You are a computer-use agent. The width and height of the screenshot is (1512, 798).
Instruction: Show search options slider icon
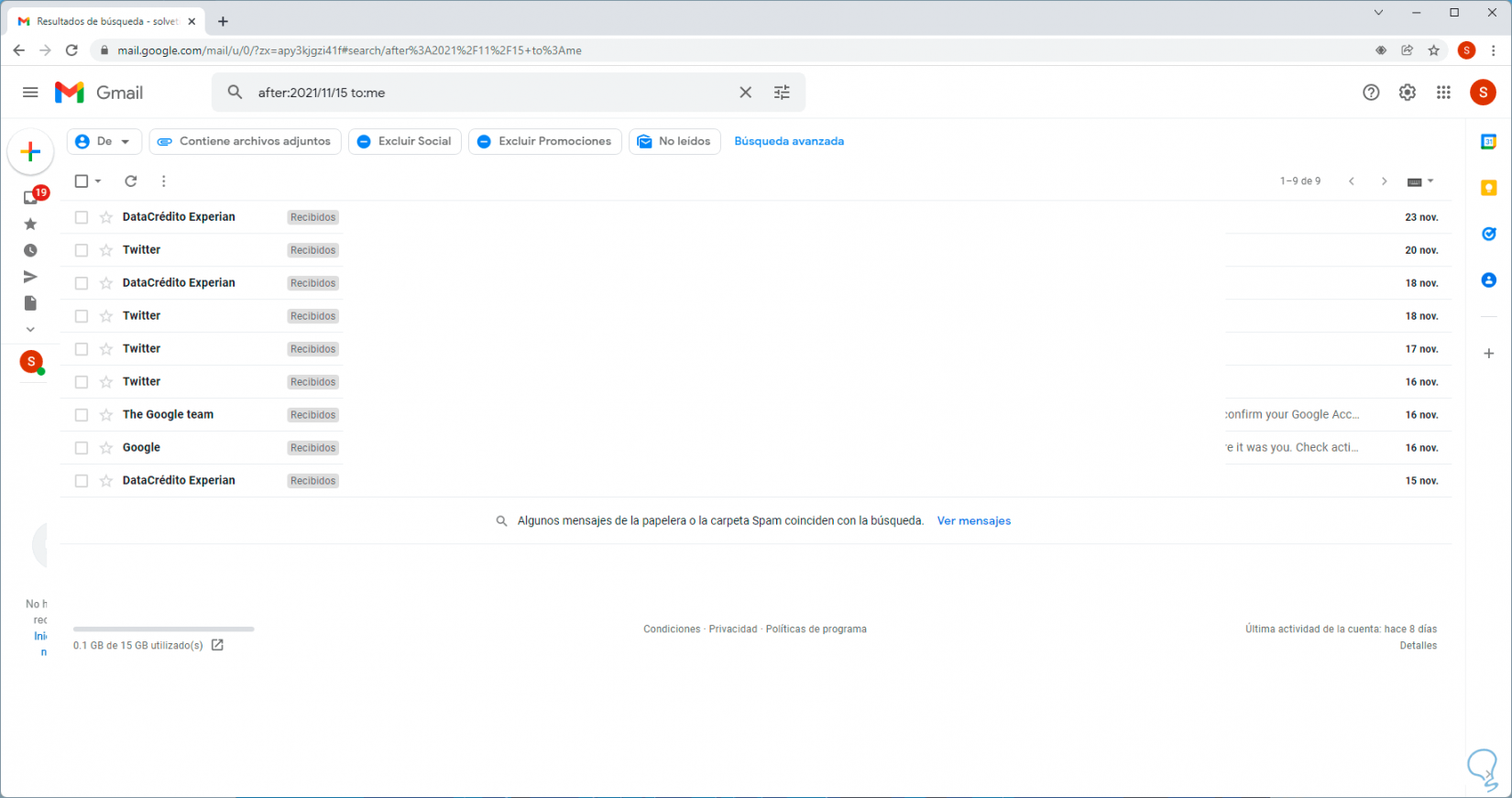click(x=782, y=93)
